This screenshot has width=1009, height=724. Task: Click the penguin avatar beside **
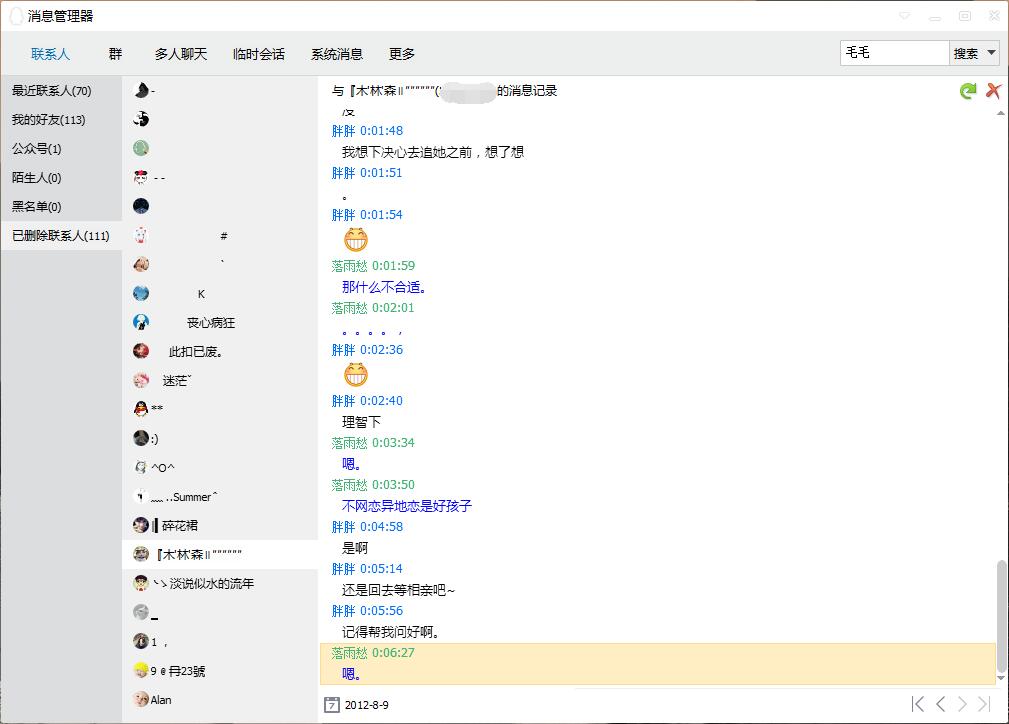141,409
